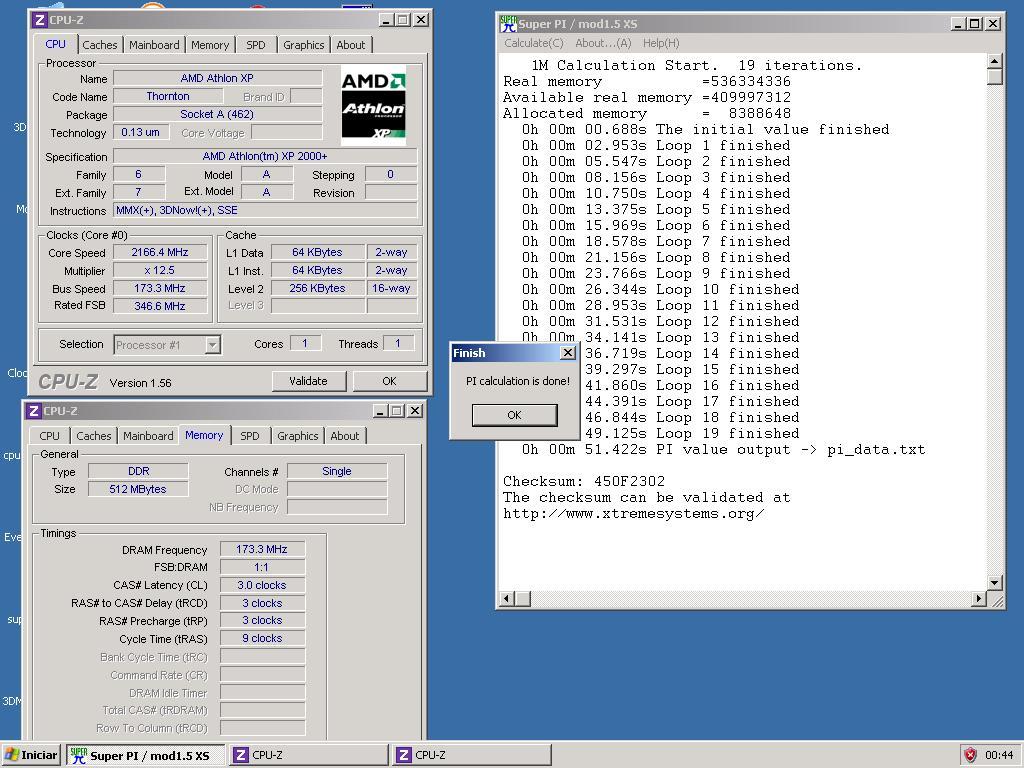Click the DRAM Frequency 173.3 MHz value
Screen dimensions: 1024x768
pyautogui.click(x=262, y=549)
